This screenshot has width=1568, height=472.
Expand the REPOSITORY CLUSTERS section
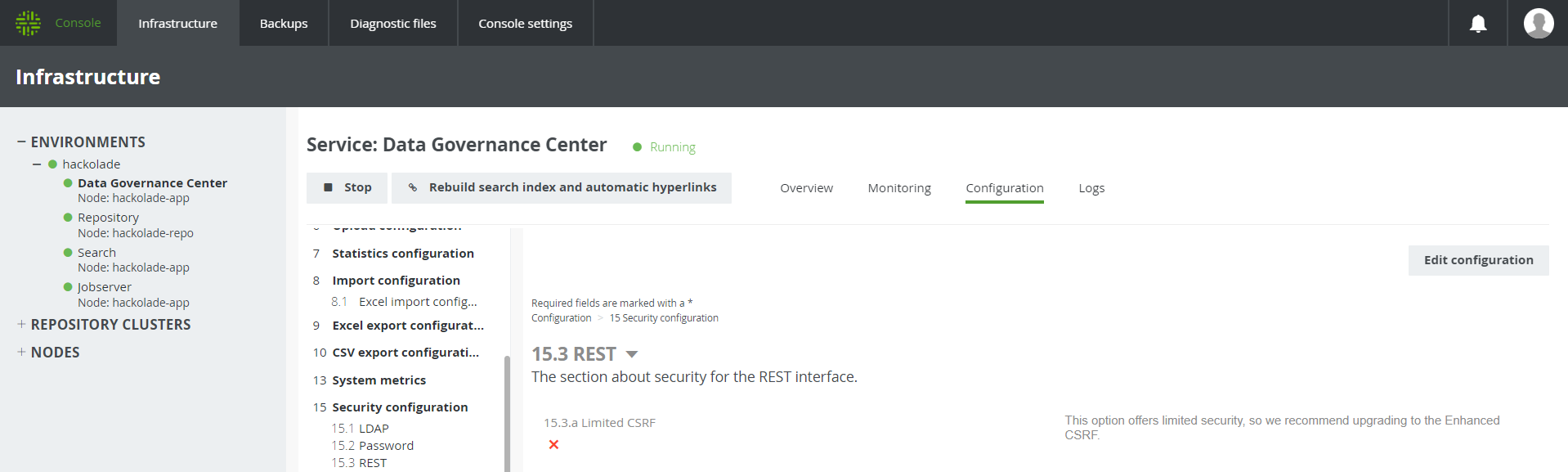point(21,325)
